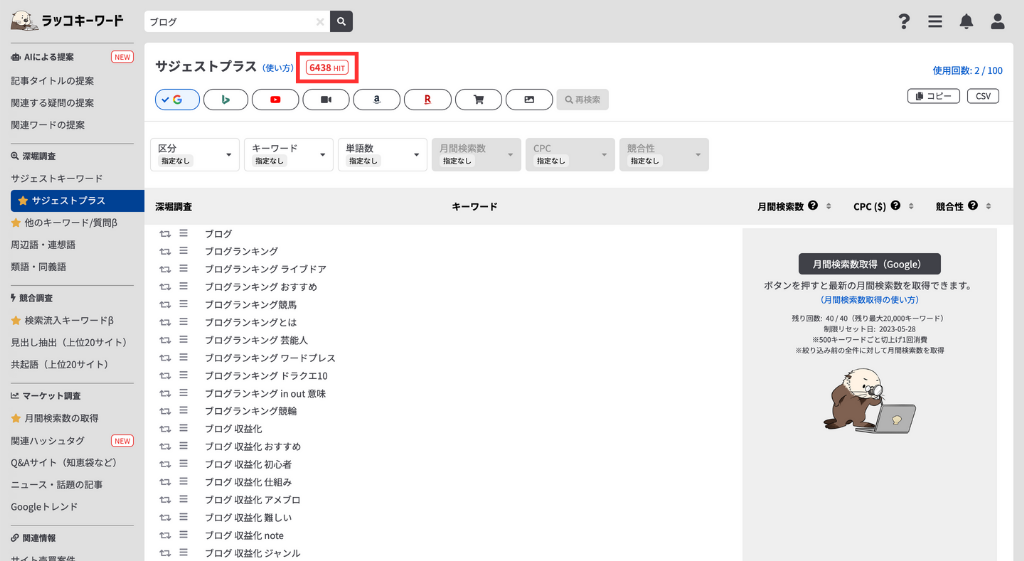Toggle the image suggest source
Image resolution: width=1024 pixels, height=561 pixels.
coord(529,99)
